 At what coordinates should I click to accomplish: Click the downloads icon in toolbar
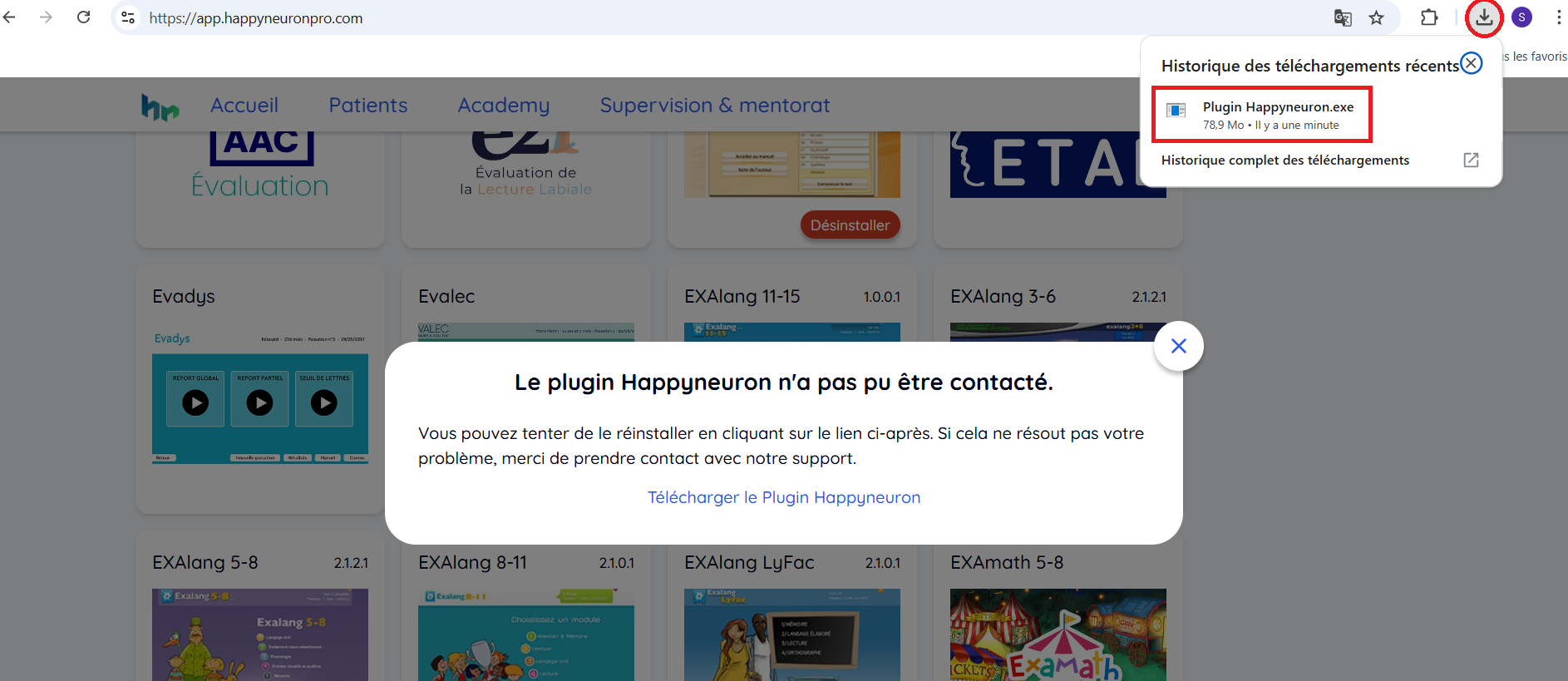pyautogui.click(x=1484, y=17)
